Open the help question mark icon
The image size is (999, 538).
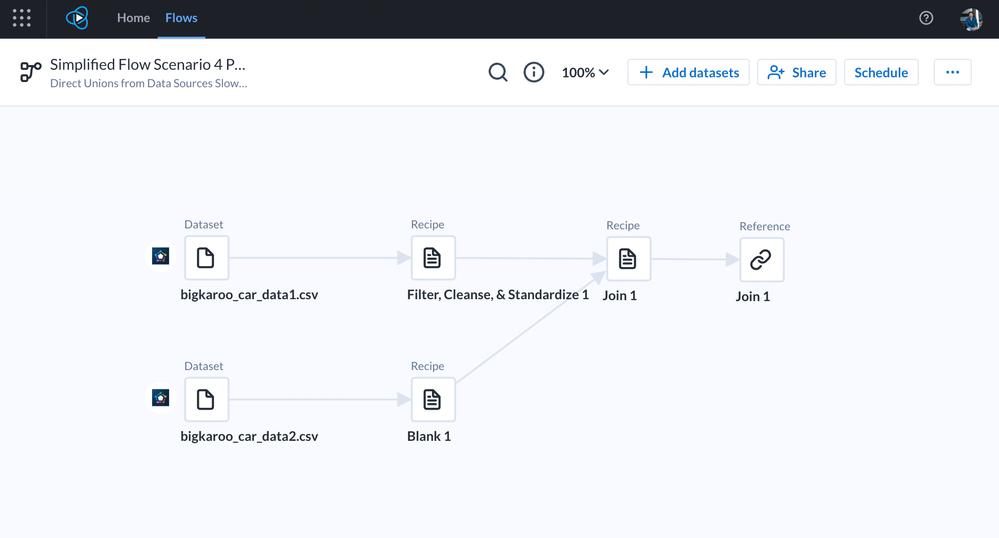click(x=926, y=18)
